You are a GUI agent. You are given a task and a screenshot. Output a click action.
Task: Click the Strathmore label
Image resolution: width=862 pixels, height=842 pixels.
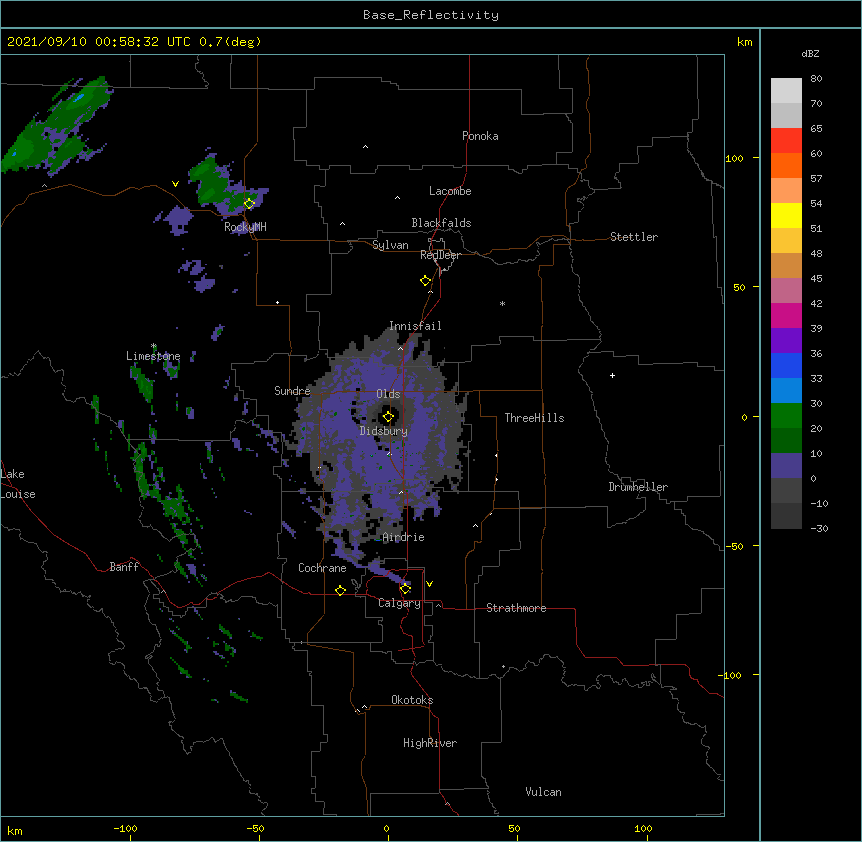[x=516, y=608]
